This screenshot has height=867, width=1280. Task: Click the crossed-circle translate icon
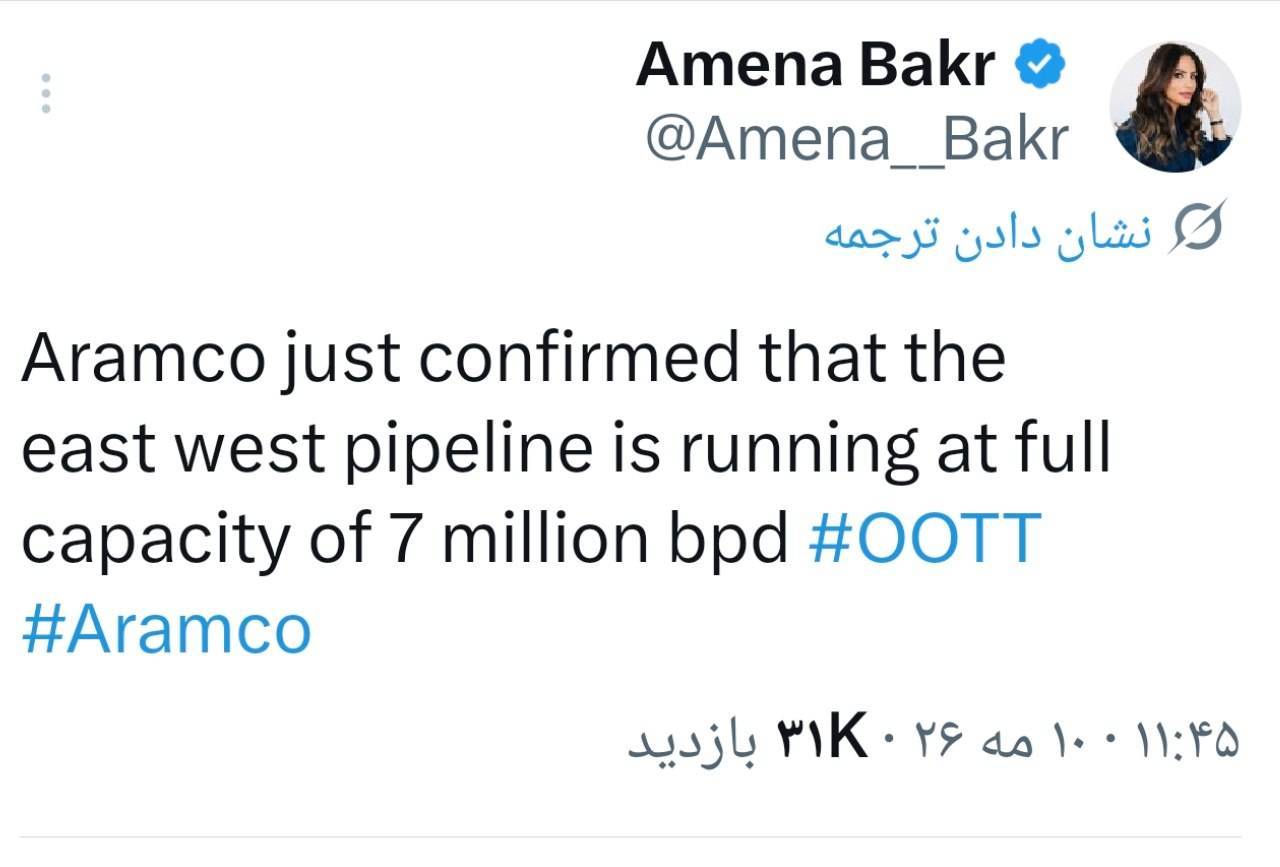[1198, 229]
